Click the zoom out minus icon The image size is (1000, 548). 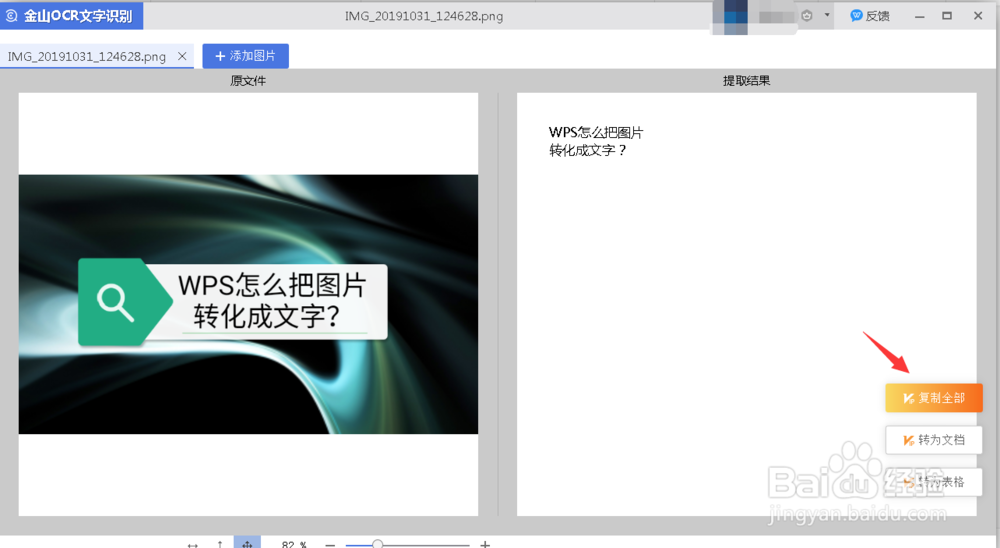click(x=330, y=545)
